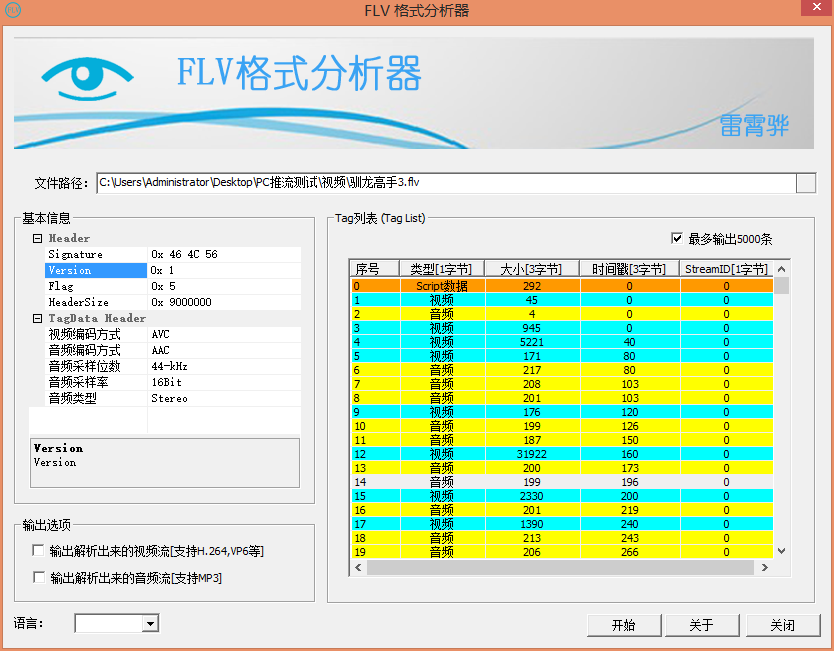Click the HeaderSize value 0x 9000000
Image resolution: width=834 pixels, height=651 pixels.
[181, 302]
